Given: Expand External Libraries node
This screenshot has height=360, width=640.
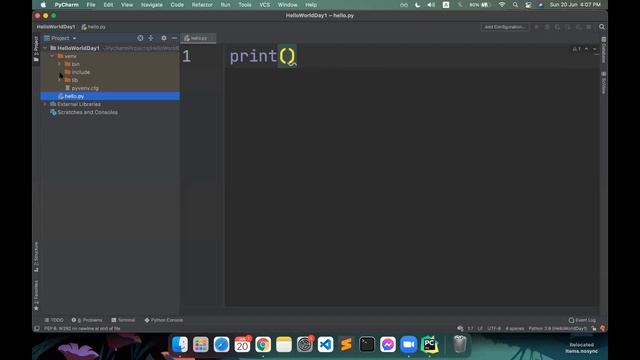Looking at the screenshot, I should pos(45,104).
